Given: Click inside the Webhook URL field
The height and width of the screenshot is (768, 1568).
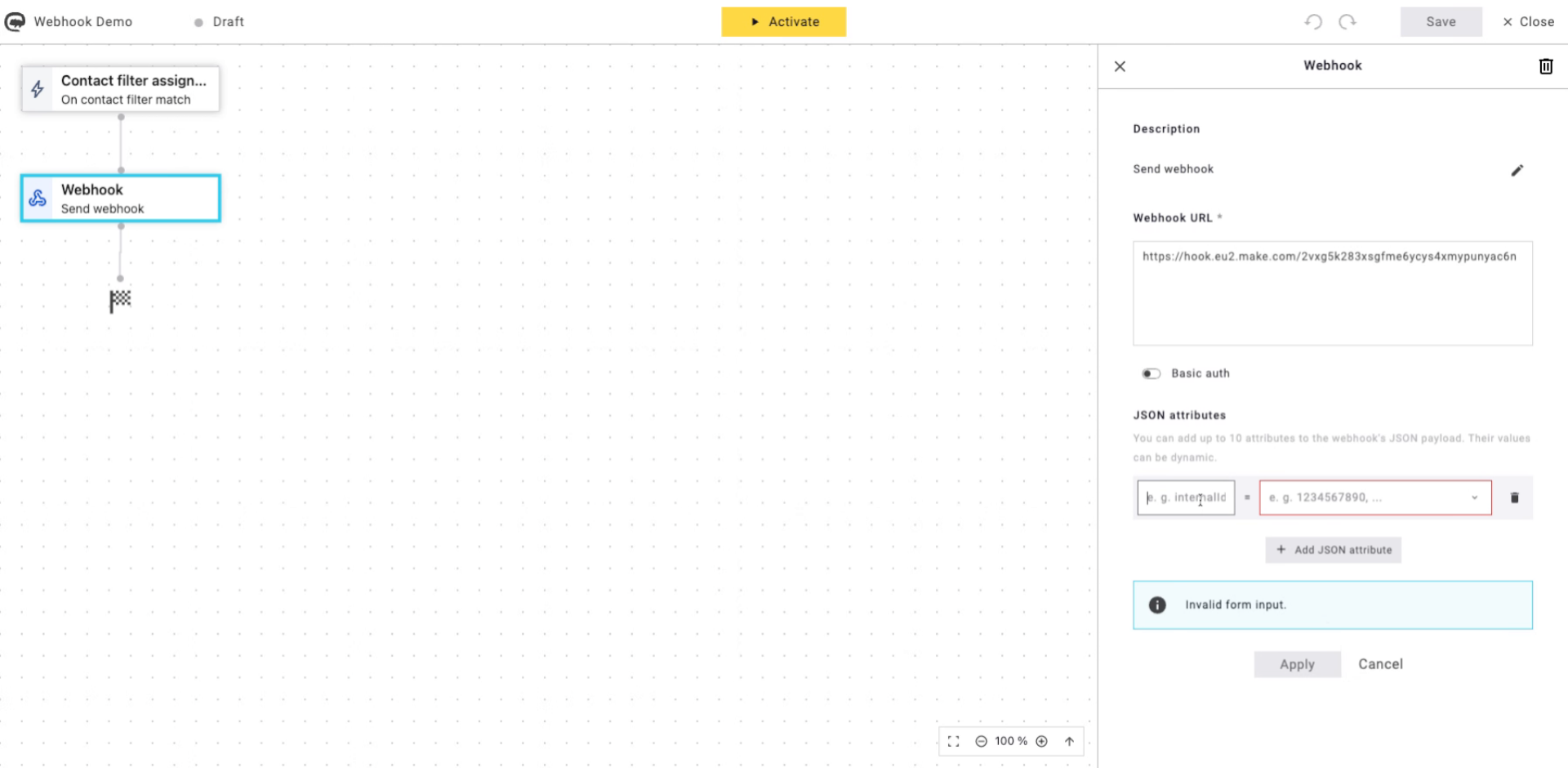Looking at the screenshot, I should [x=1332, y=292].
